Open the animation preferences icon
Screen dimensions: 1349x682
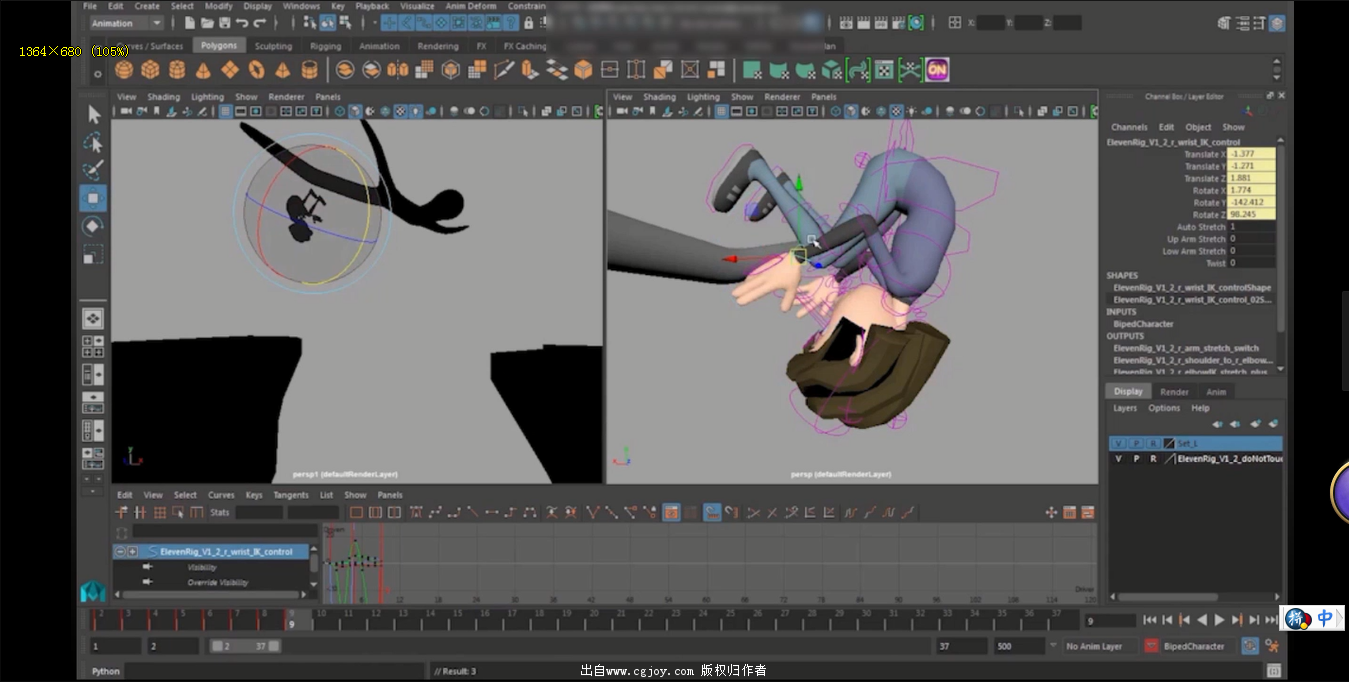click(1274, 646)
